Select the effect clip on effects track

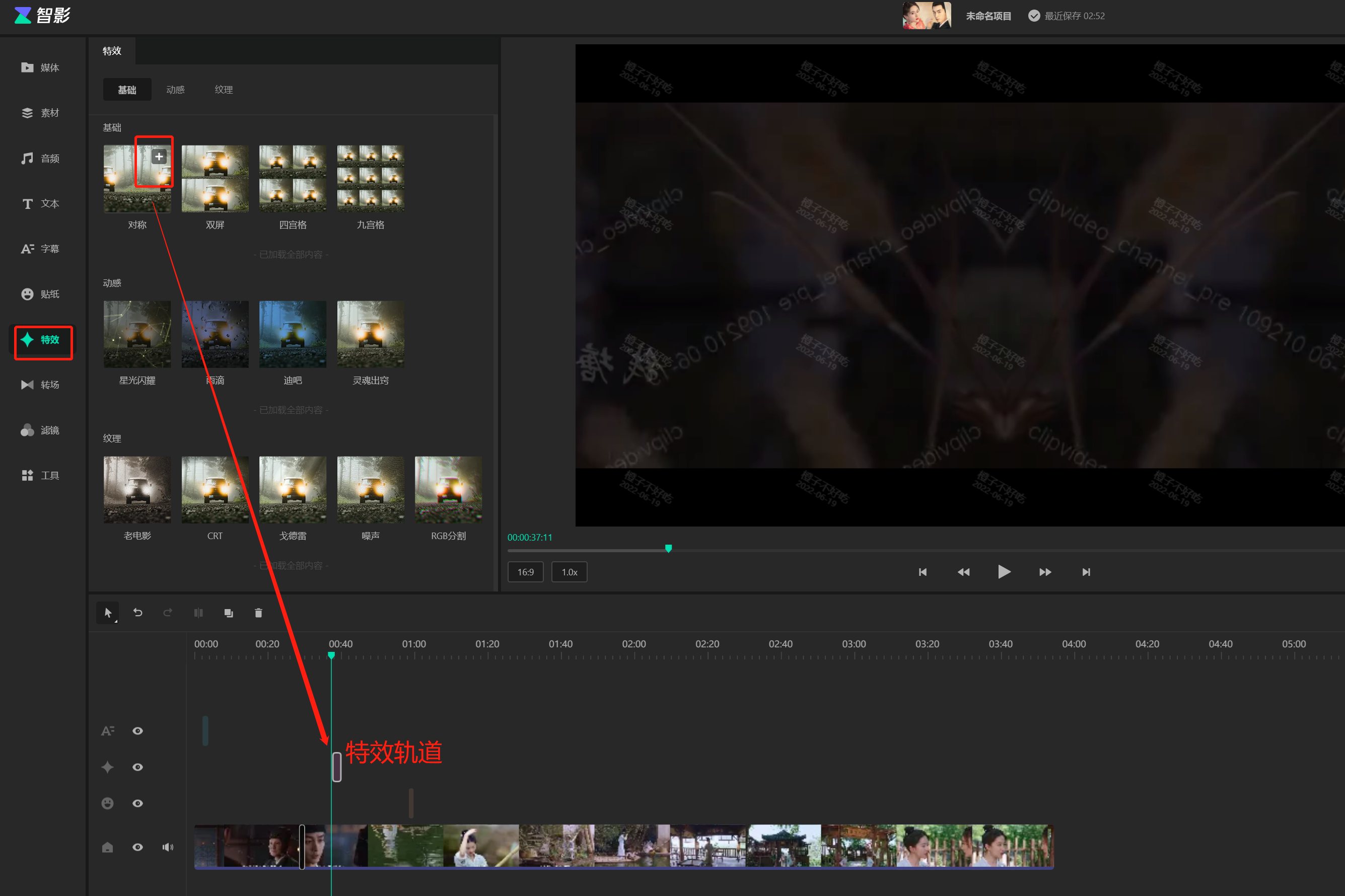tap(337, 767)
